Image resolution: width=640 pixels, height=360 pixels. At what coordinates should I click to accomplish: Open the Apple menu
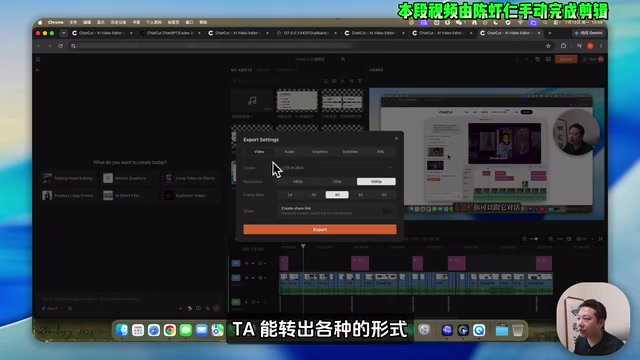[x=40, y=22]
